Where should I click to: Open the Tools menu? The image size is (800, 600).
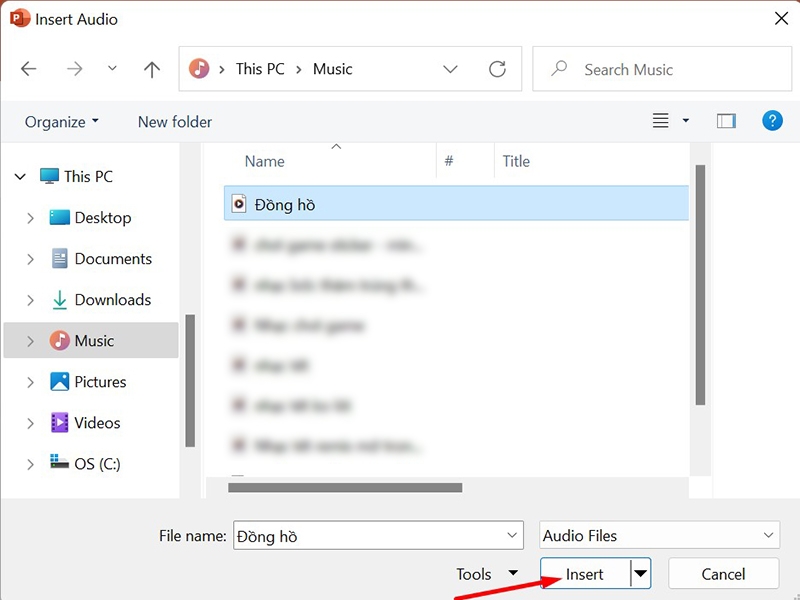[x=487, y=574]
